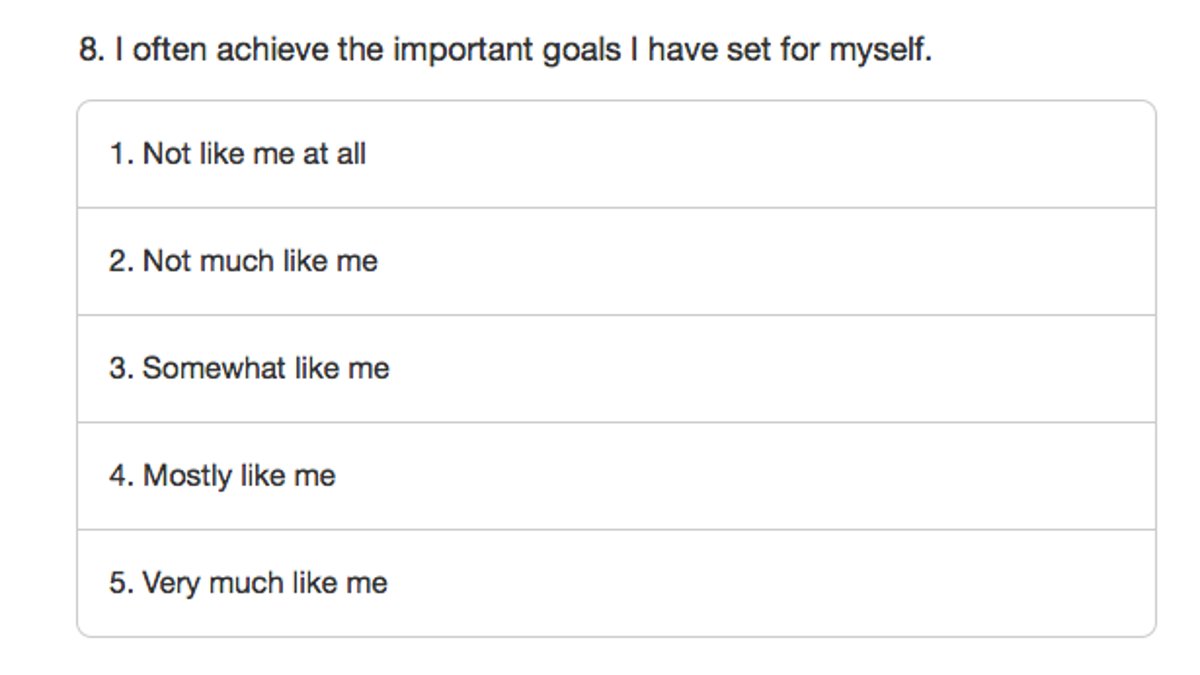The height and width of the screenshot is (675, 1200).
Task: Select the 'Mostly like me' option
Action: tap(616, 475)
